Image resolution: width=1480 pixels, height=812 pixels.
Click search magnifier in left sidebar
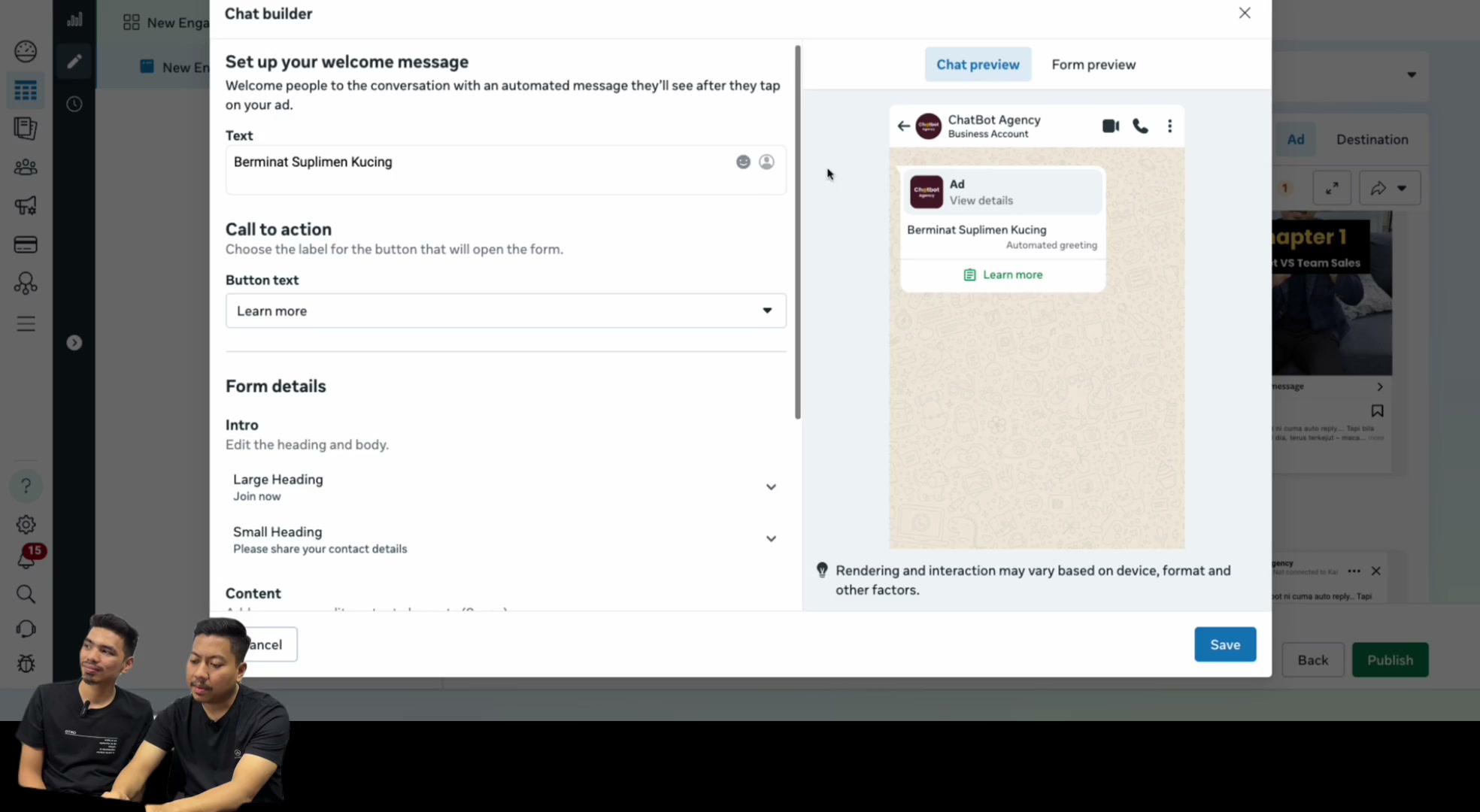click(x=26, y=594)
